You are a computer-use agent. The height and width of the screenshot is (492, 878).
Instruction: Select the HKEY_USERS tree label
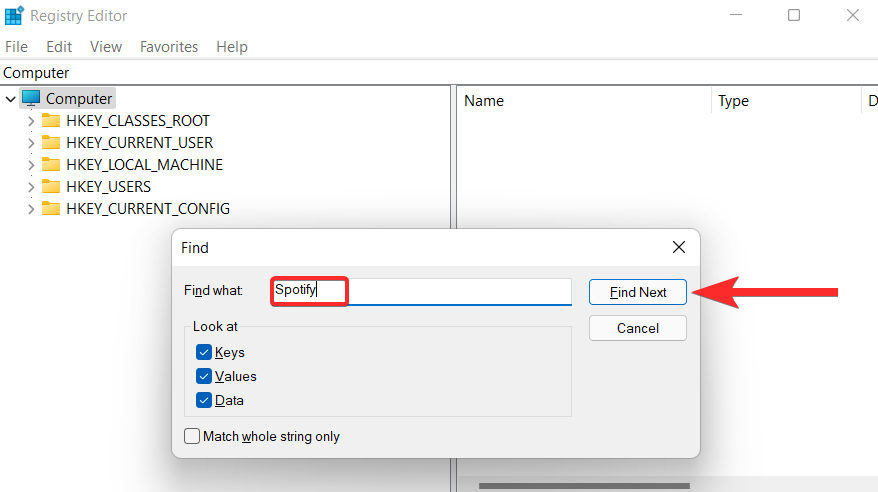pos(109,186)
